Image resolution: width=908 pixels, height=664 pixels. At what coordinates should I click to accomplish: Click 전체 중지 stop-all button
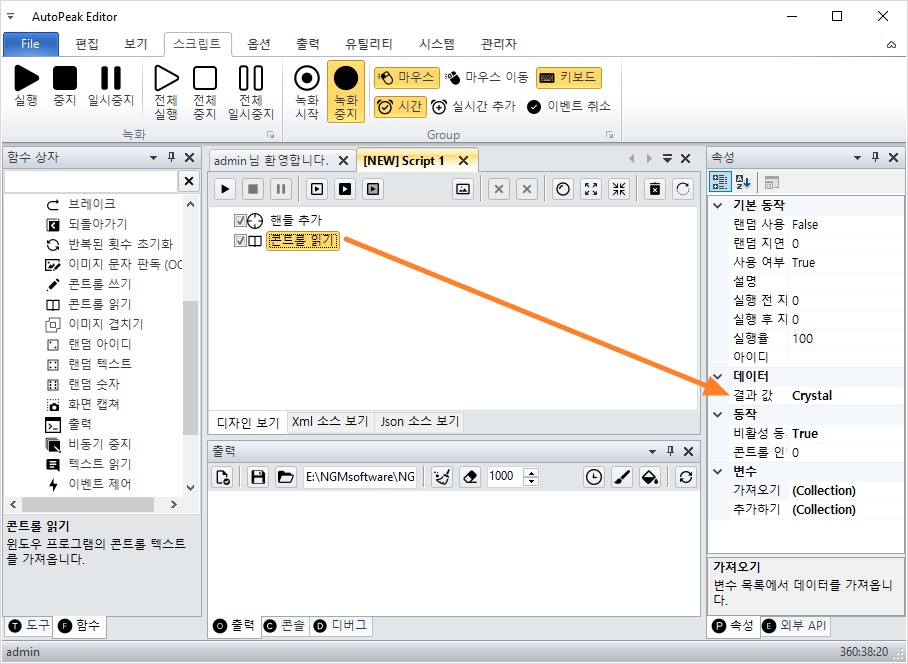click(x=205, y=92)
